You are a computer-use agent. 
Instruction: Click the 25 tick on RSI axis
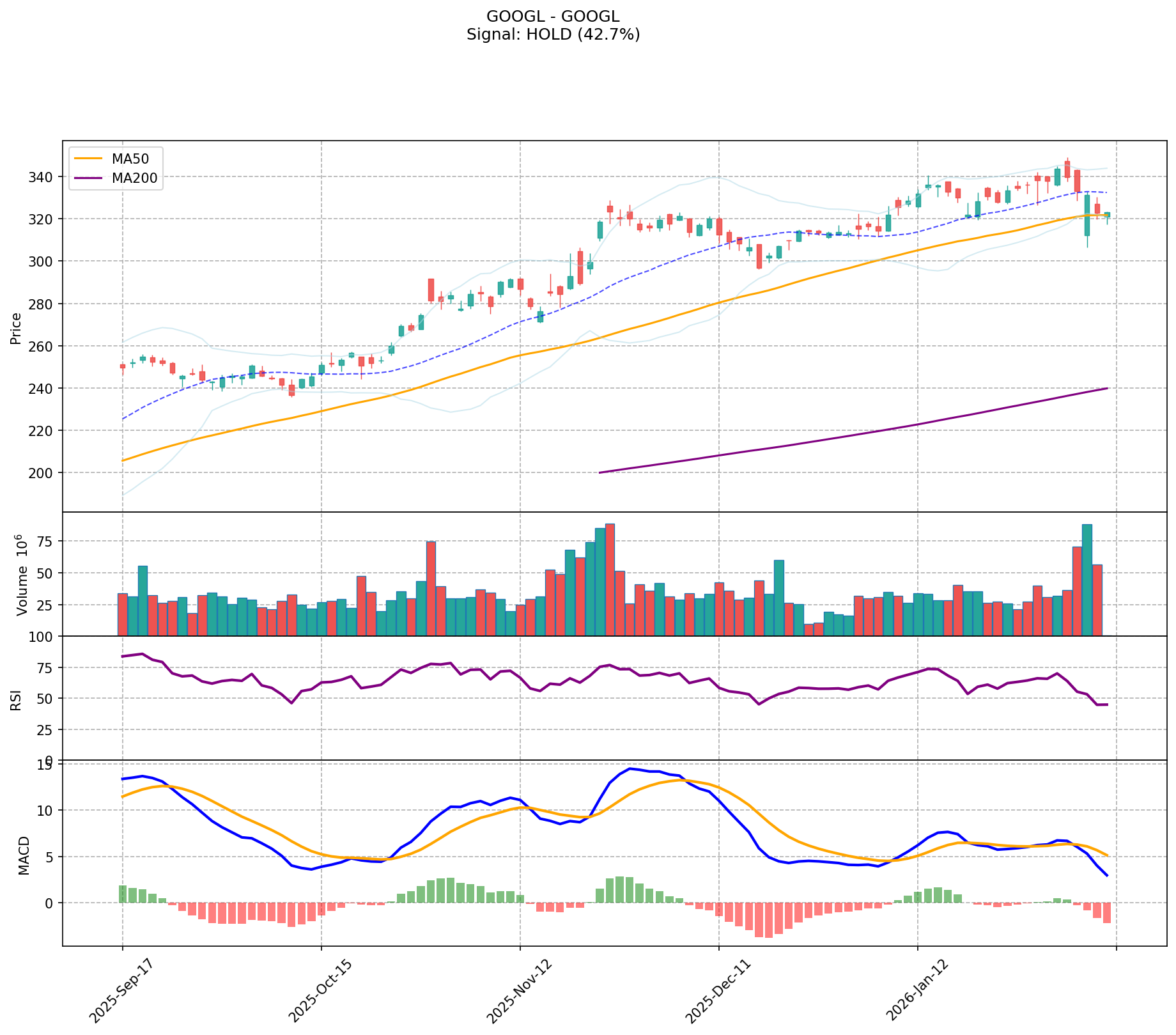click(49, 729)
